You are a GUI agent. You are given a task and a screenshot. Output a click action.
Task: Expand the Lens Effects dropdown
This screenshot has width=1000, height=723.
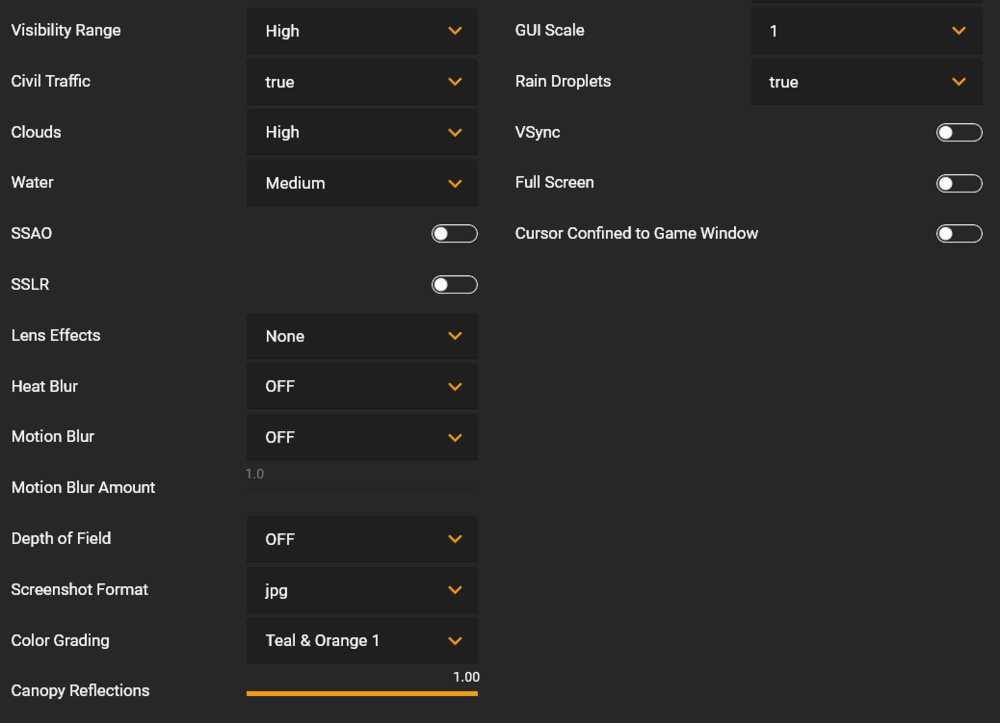point(361,336)
